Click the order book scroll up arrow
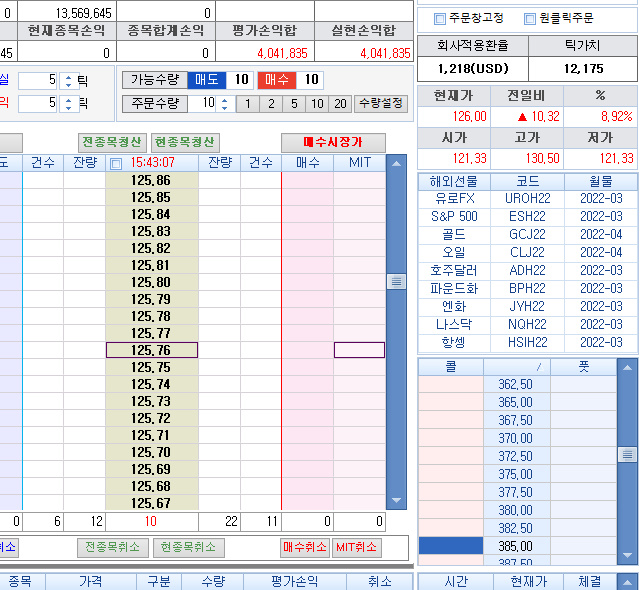 (396, 164)
